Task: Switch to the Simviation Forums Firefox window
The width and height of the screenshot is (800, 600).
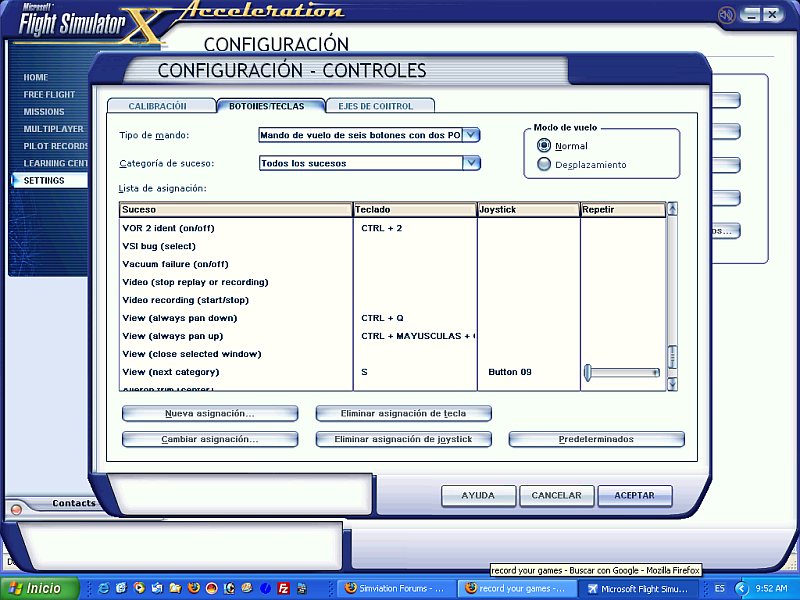Action: point(394,588)
